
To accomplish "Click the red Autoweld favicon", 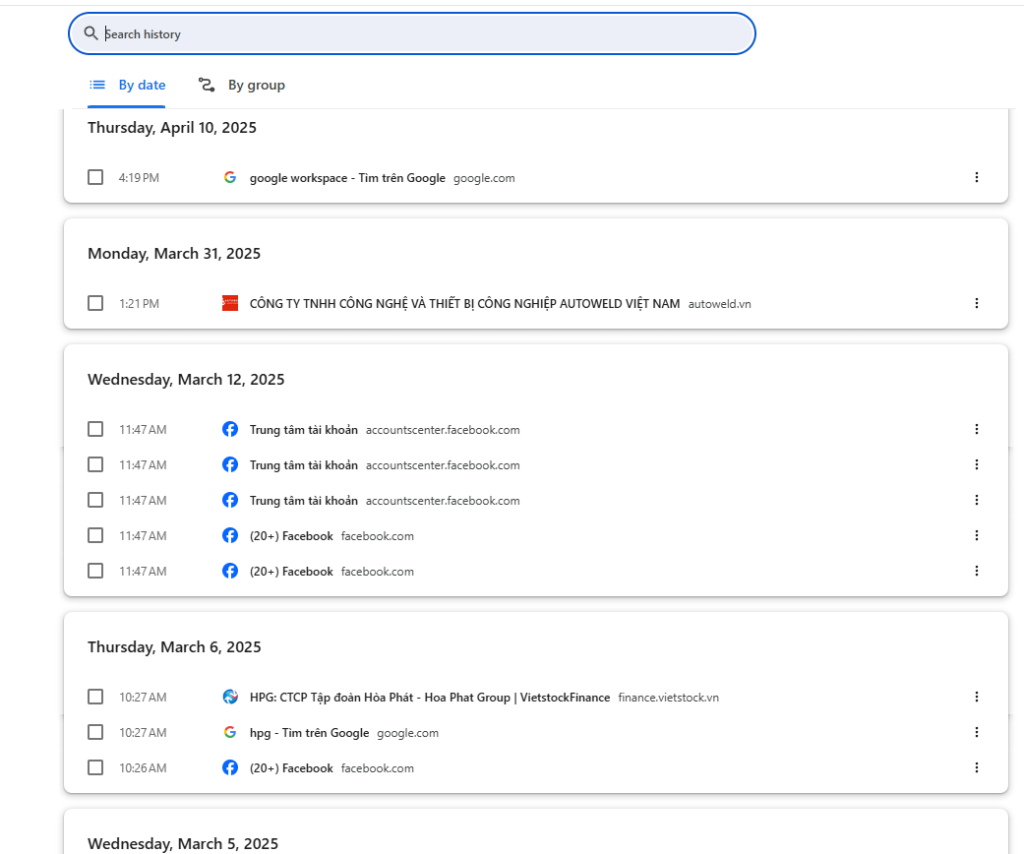I will pos(230,304).
